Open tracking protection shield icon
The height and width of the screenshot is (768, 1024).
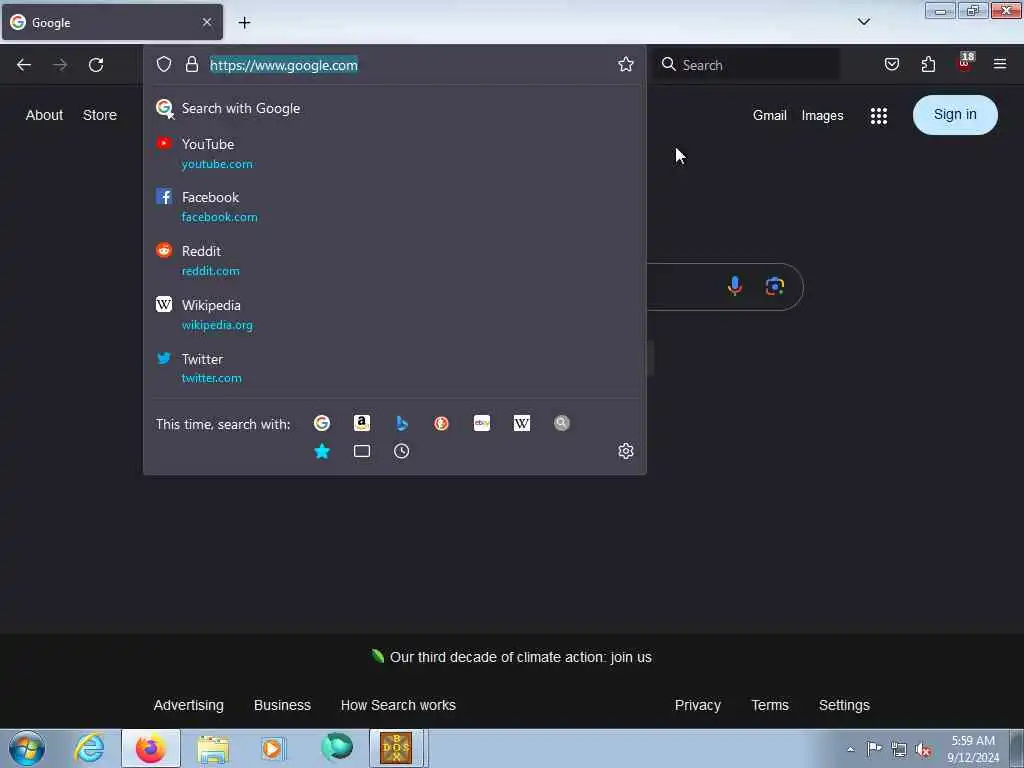[164, 64]
